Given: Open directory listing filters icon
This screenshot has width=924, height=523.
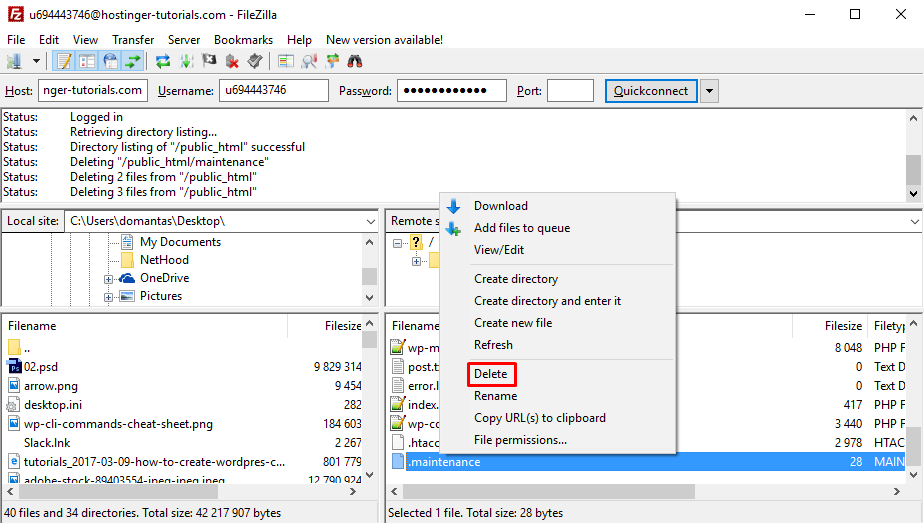Looking at the screenshot, I should 286,61.
